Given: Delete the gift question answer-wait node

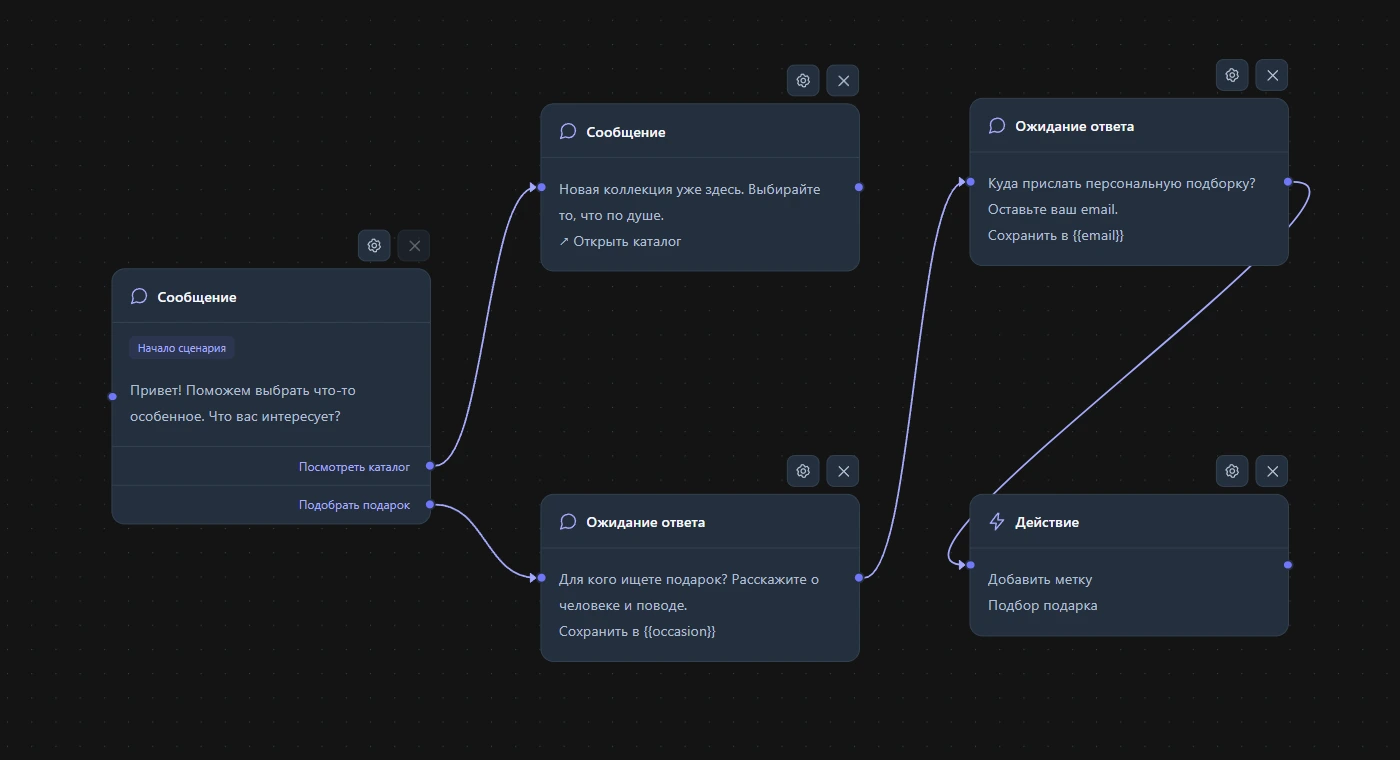Looking at the screenshot, I should coord(843,471).
